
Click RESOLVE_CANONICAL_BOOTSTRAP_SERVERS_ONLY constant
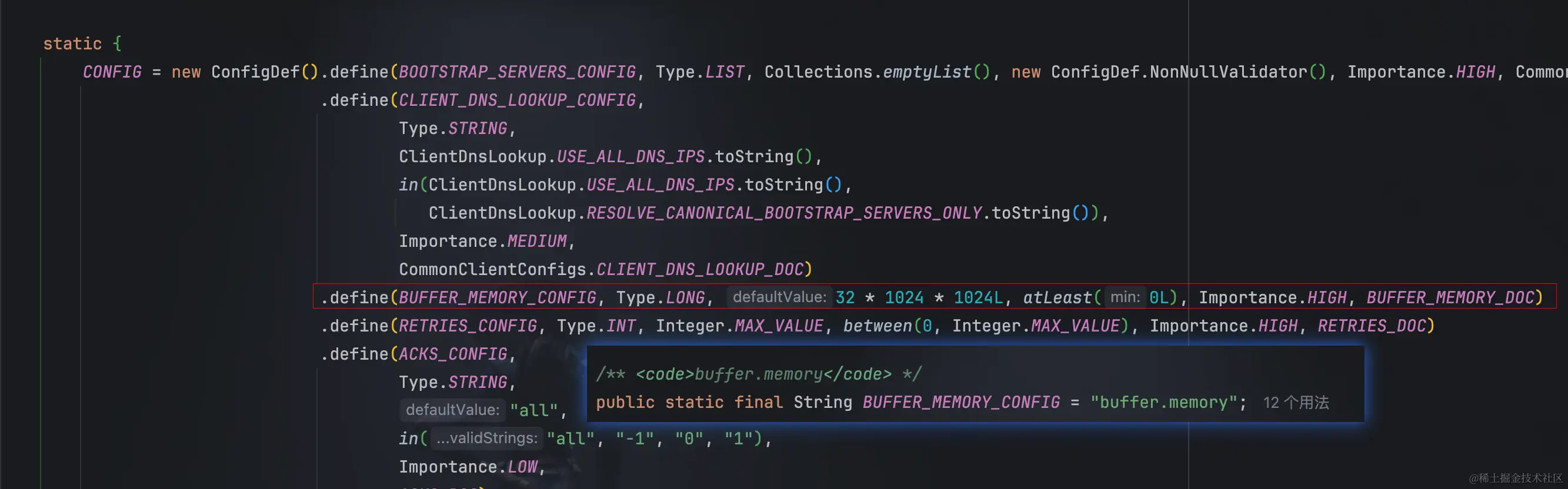tap(784, 213)
